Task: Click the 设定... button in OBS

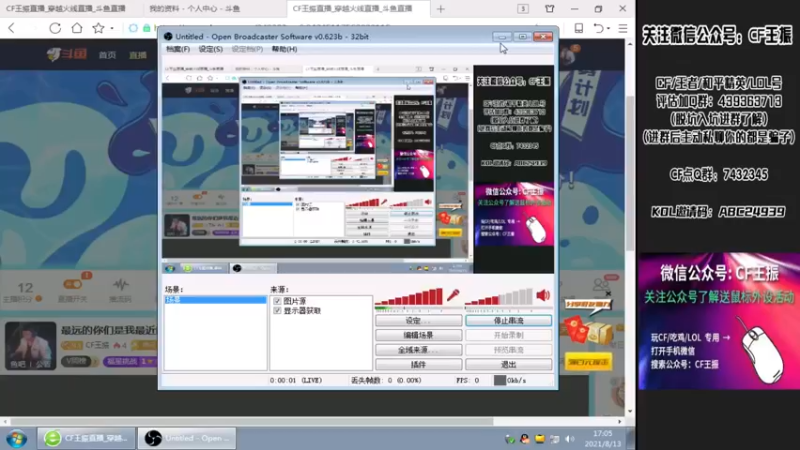Action: tap(418, 320)
